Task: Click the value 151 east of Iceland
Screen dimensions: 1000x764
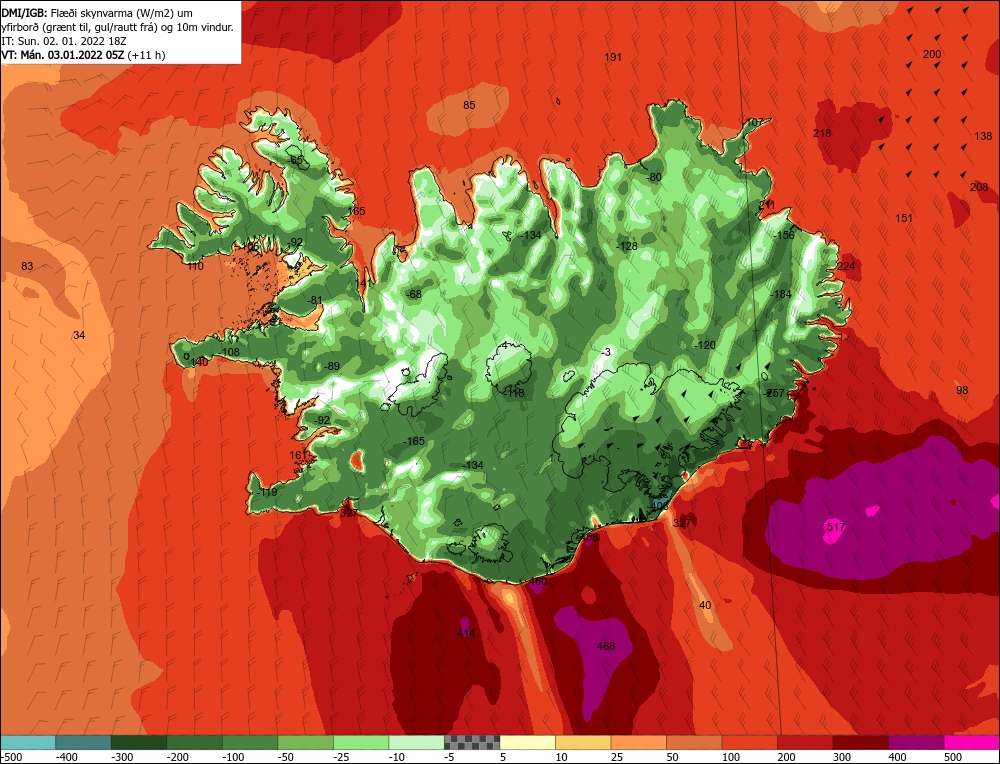Action: point(904,218)
